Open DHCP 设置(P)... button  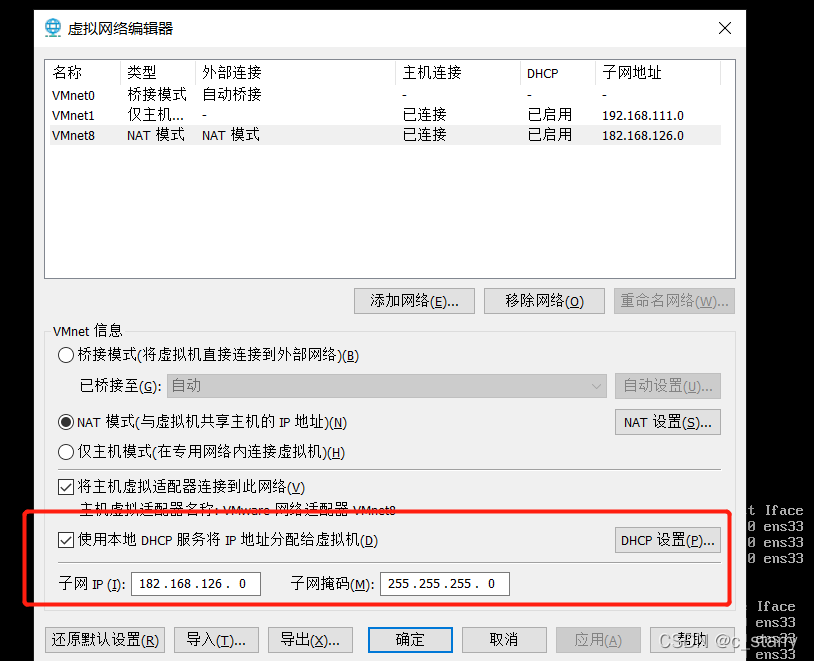tap(668, 541)
